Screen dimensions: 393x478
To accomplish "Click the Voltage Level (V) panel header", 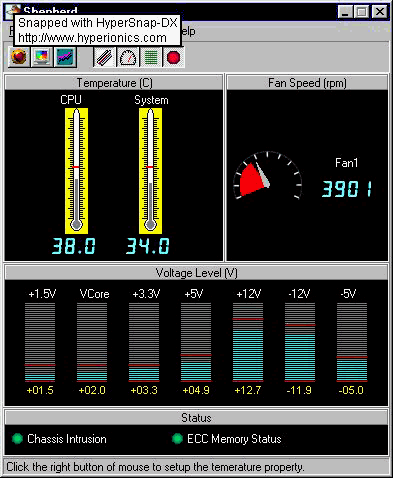I will click(x=197, y=273).
